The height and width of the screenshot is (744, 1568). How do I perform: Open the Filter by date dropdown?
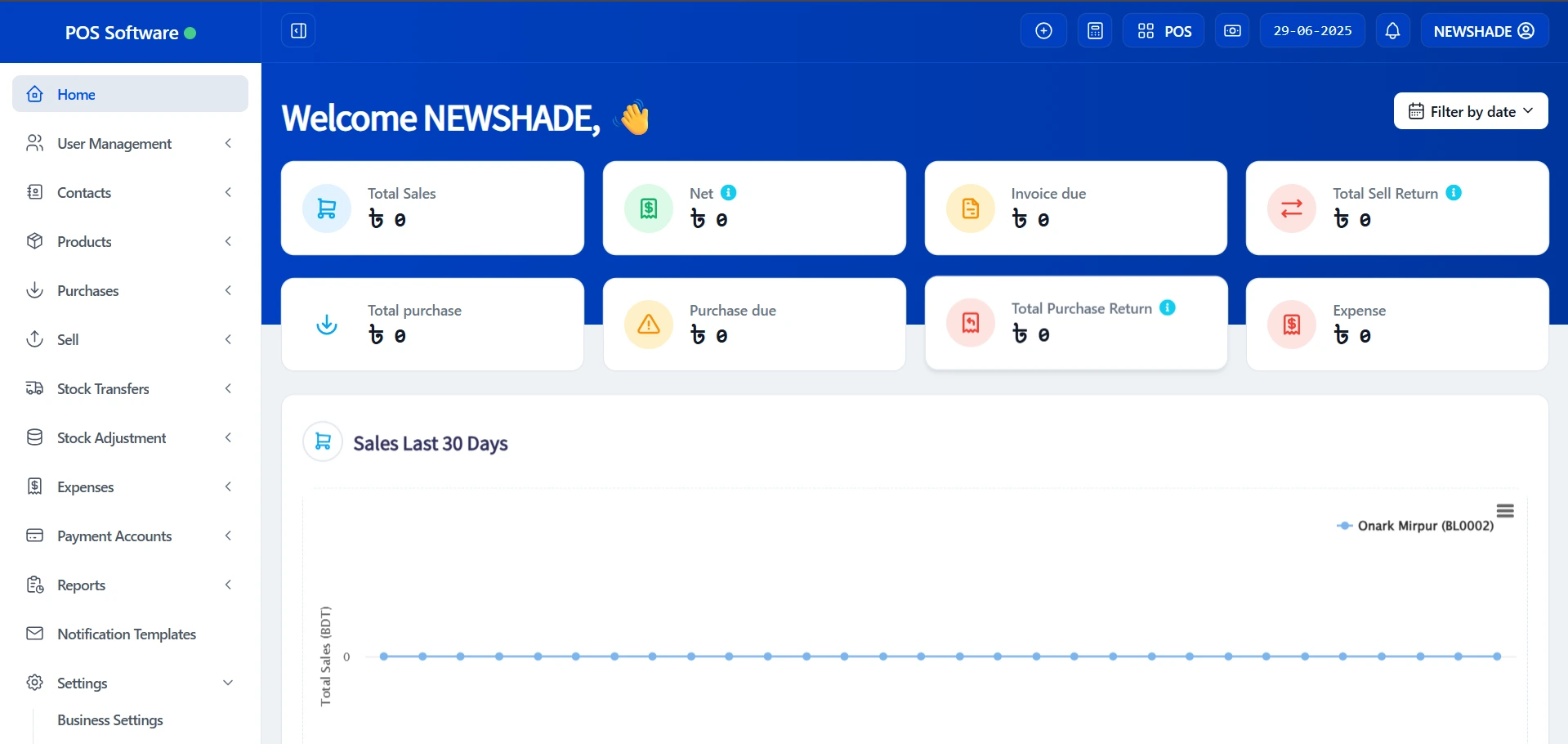1470,111
